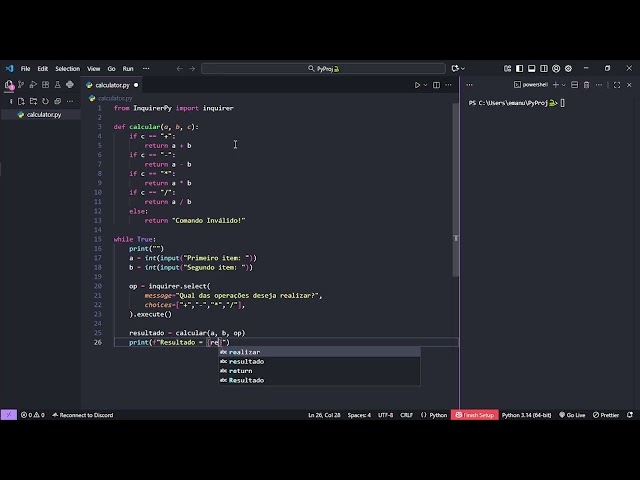Click the PyProj search command center
The height and width of the screenshot is (480, 640).
[x=323, y=69]
